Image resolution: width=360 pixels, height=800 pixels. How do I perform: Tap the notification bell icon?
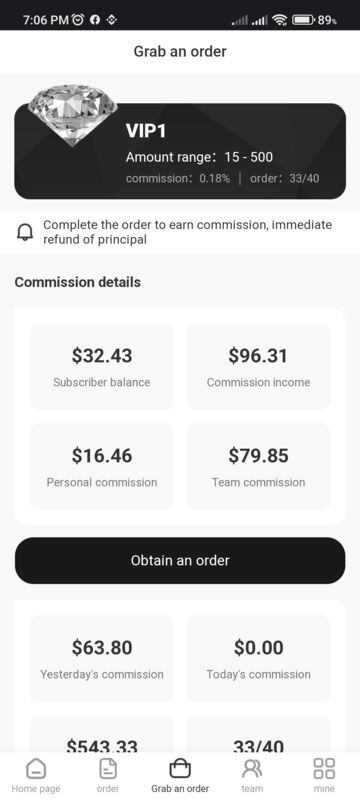click(25, 232)
